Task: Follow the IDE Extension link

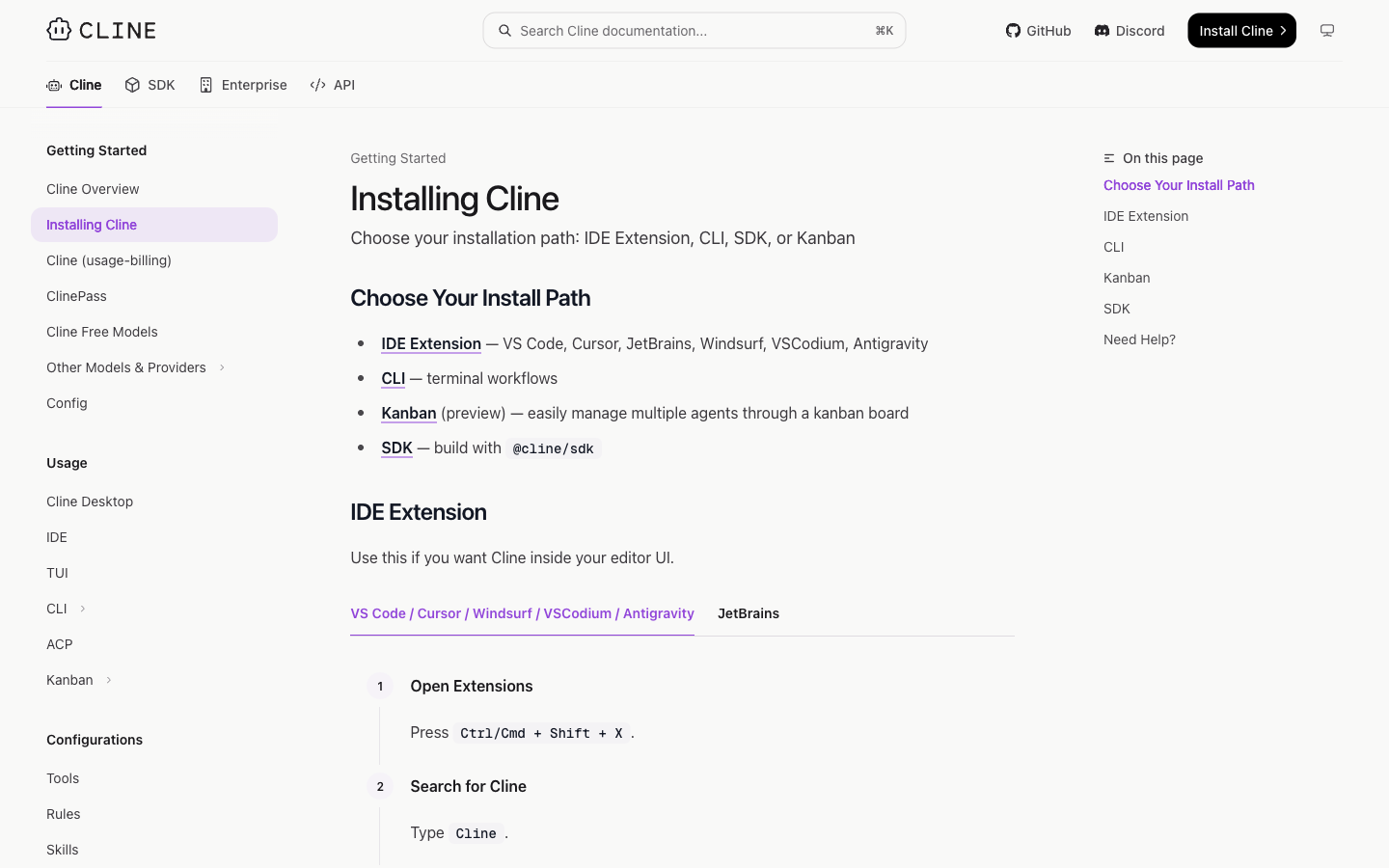Action: (x=431, y=343)
